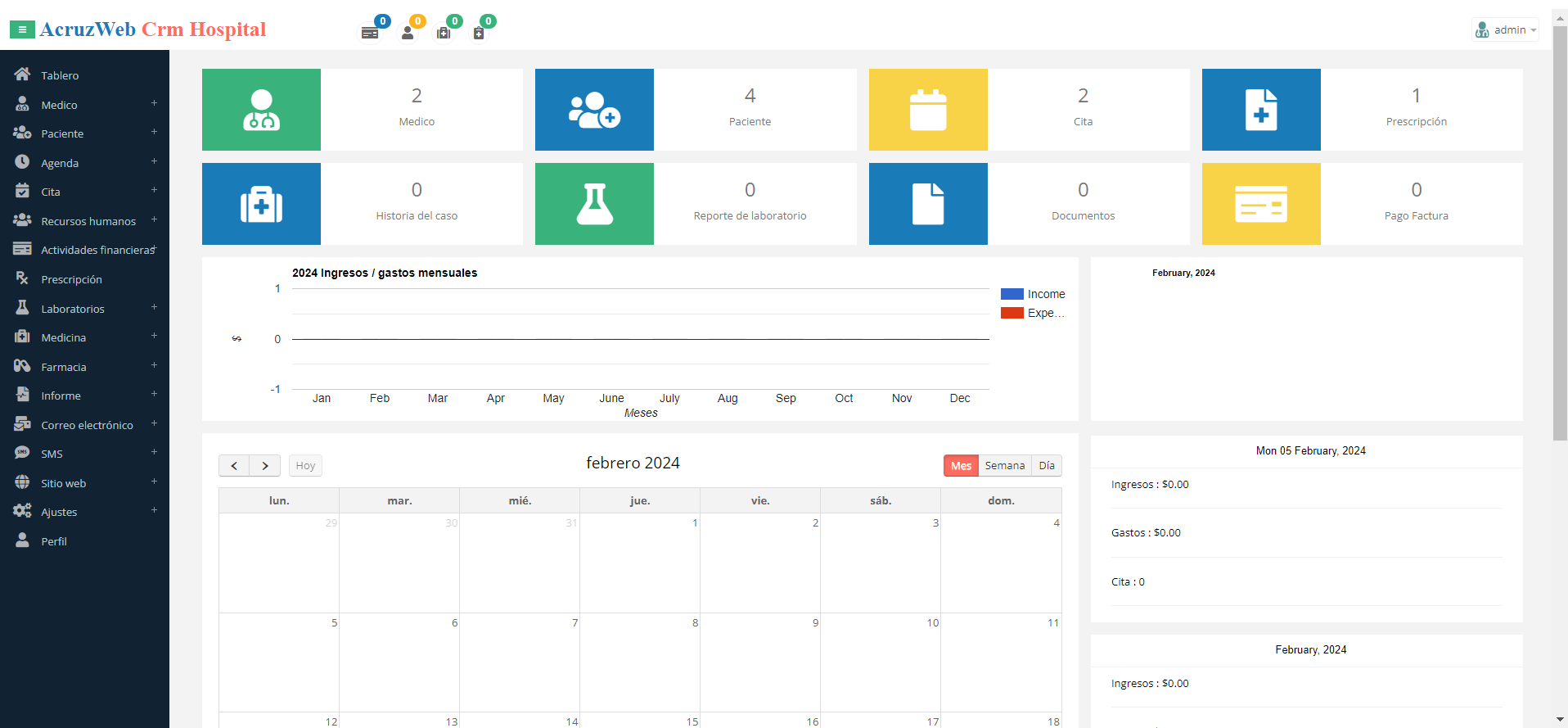Open the prescription clipboard notification icon in header

click(479, 33)
